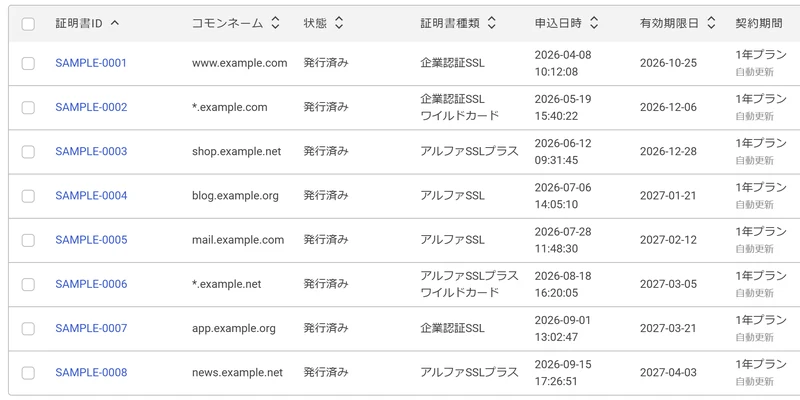Click expiry date 2027-03-05

click(x=668, y=284)
